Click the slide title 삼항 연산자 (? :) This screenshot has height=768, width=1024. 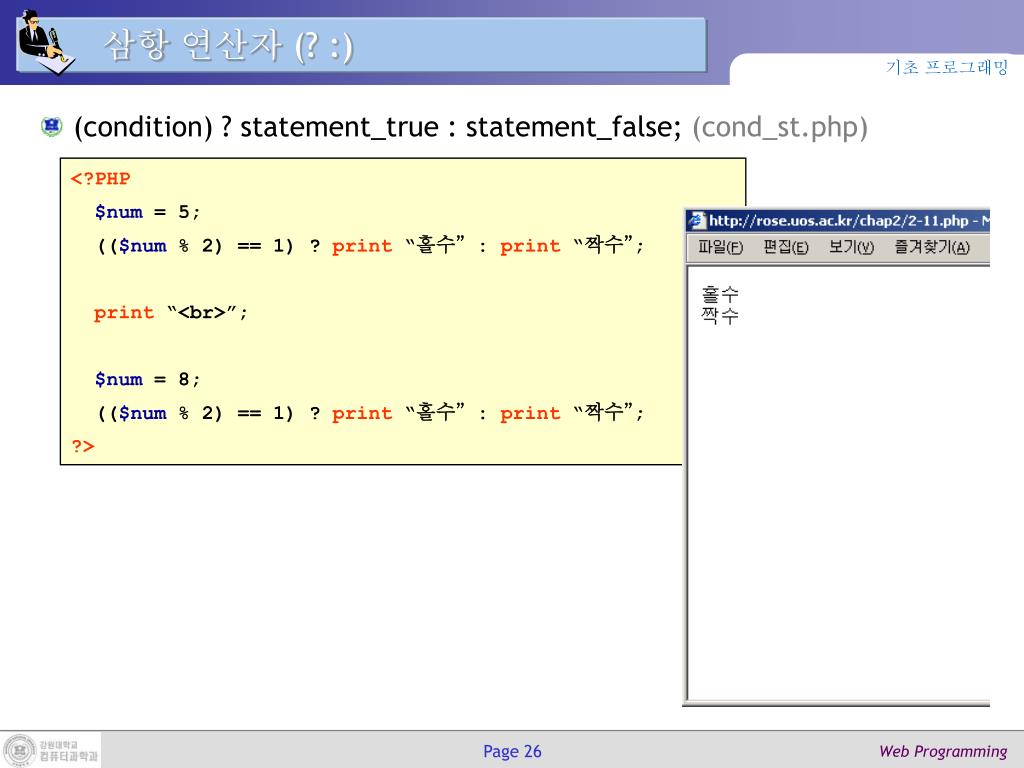click(x=229, y=46)
